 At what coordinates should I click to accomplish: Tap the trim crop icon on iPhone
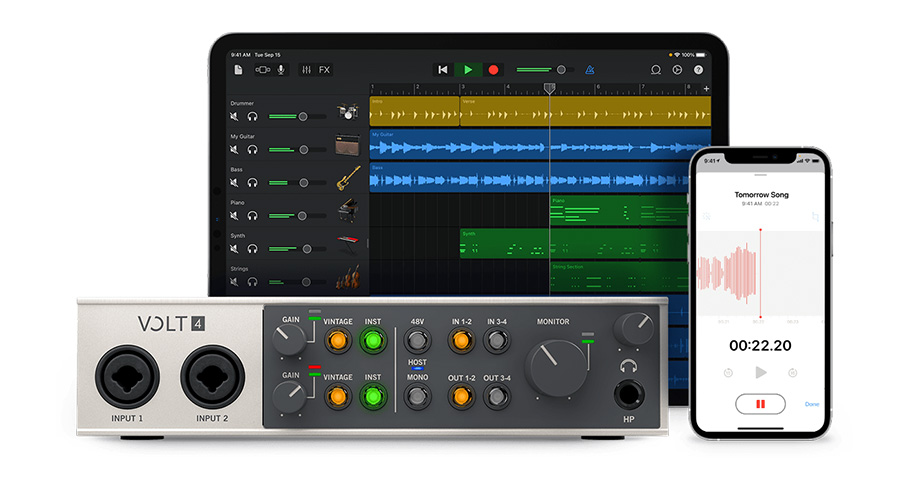point(815,217)
